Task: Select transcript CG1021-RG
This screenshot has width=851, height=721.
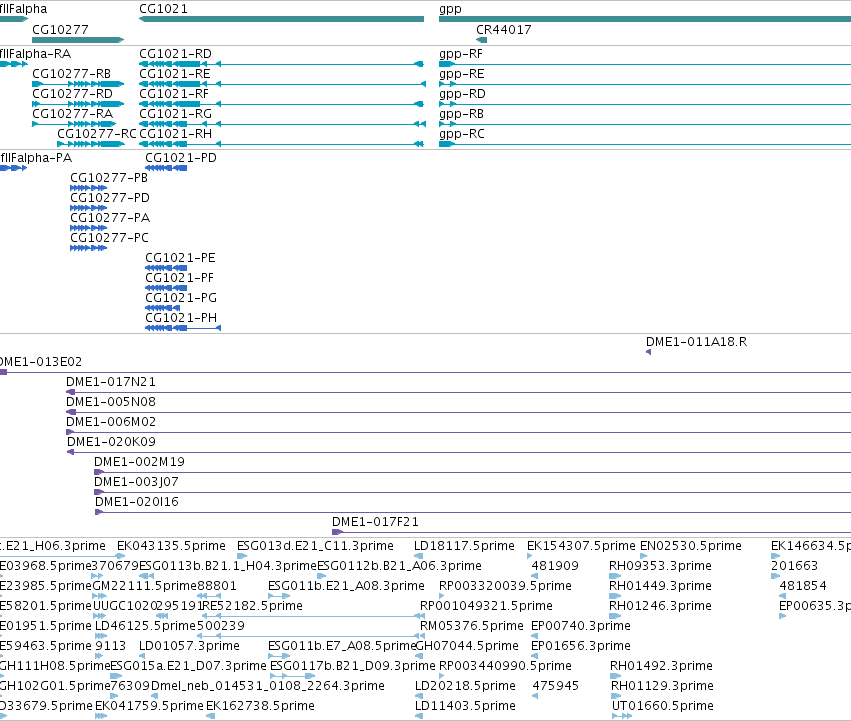Action: click(282, 124)
